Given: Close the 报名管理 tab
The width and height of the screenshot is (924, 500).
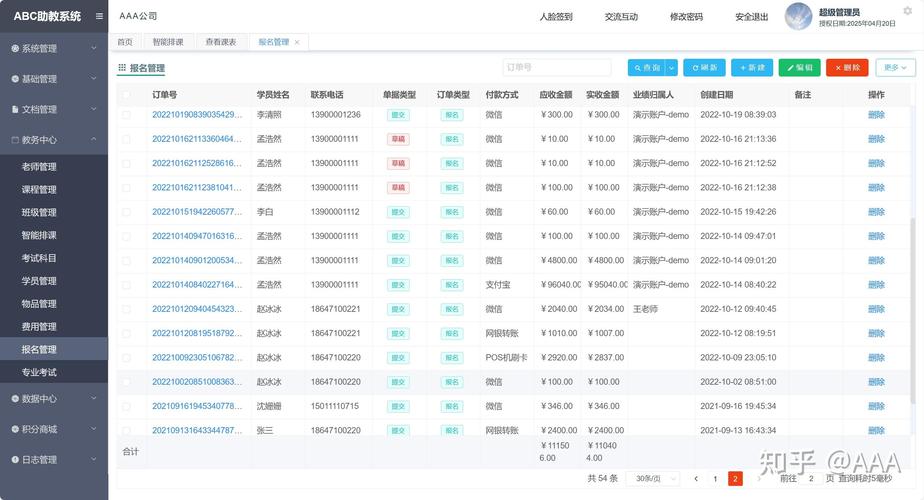Looking at the screenshot, I should click(x=297, y=42).
